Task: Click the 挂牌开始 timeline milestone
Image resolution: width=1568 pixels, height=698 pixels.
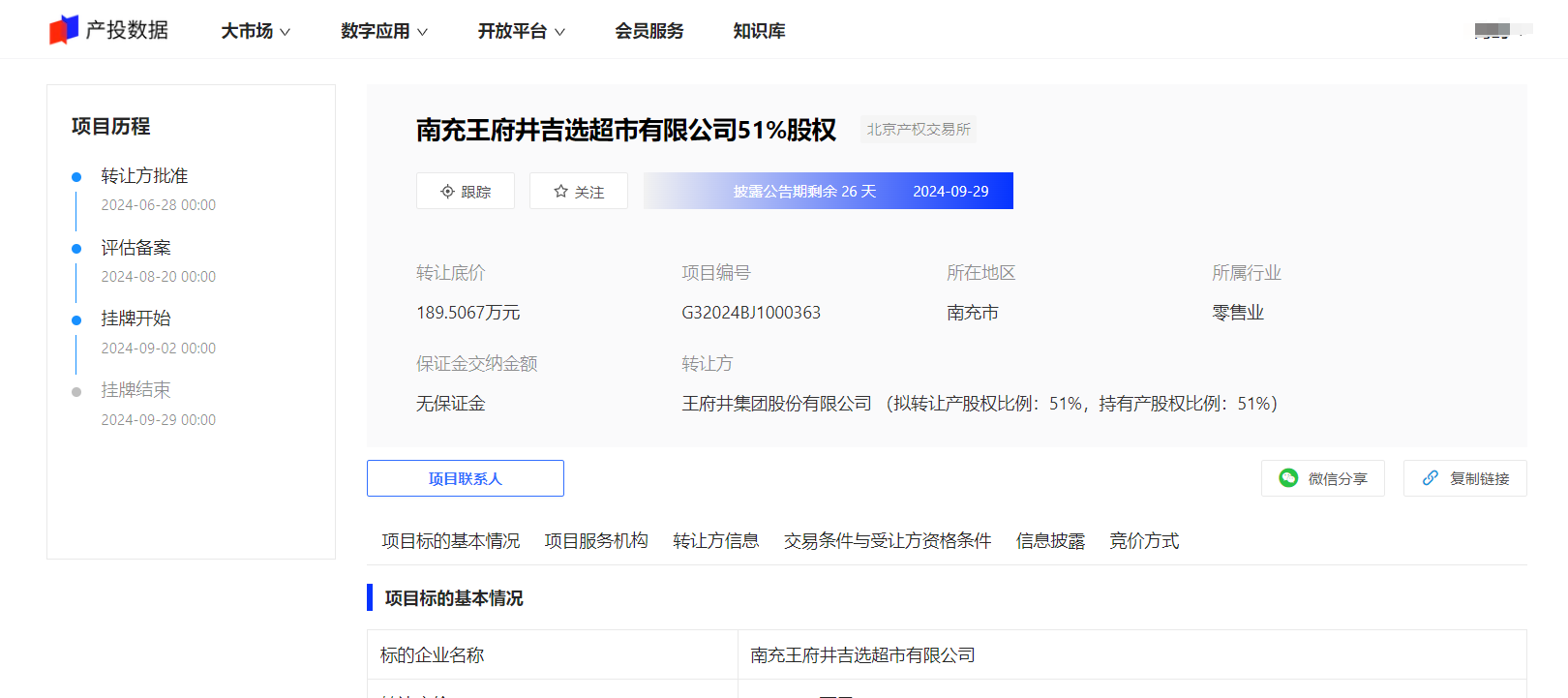Action: tap(136, 319)
